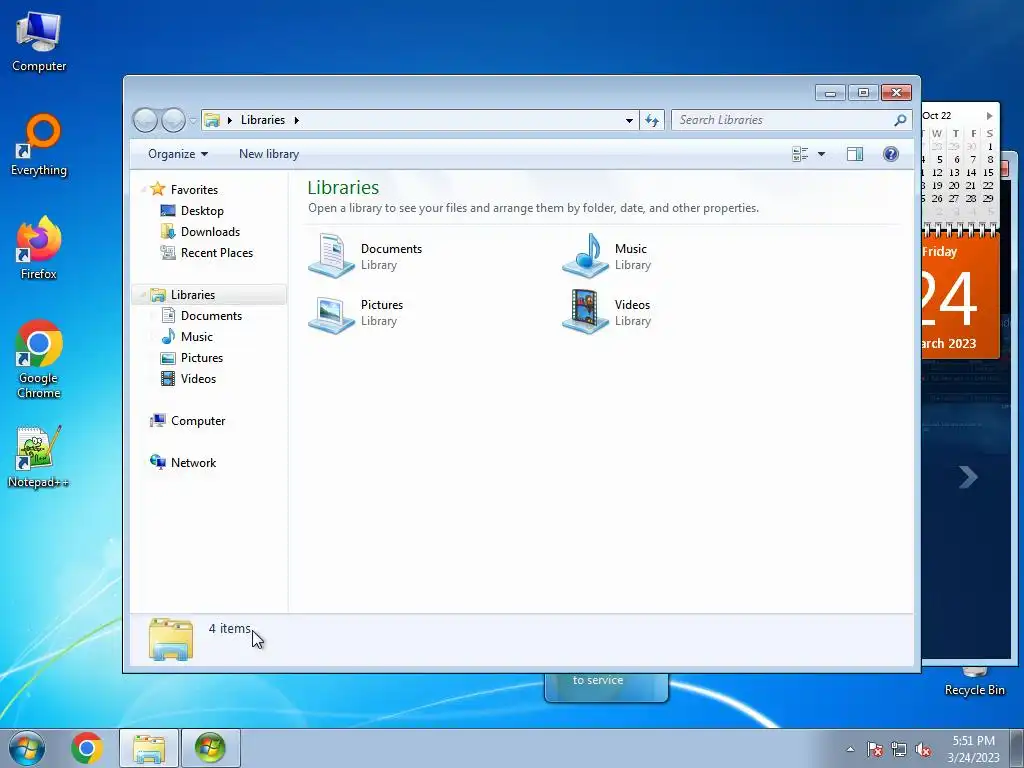Change view using the view icon

point(800,154)
